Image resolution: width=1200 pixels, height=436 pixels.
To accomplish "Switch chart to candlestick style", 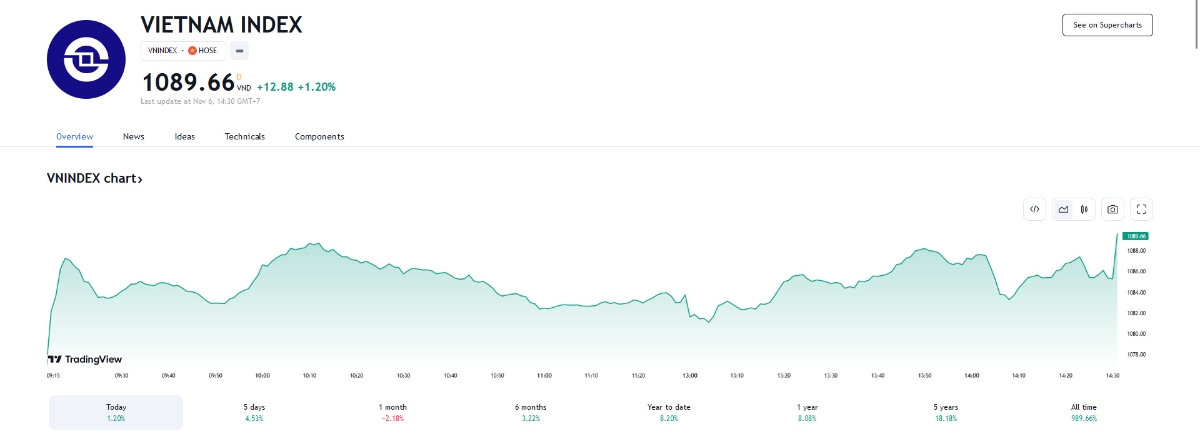I will 1084,209.
